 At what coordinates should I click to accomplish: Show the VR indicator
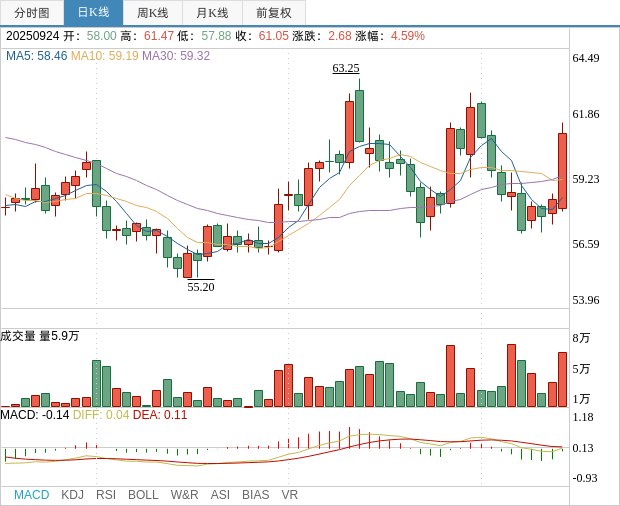pos(289,495)
